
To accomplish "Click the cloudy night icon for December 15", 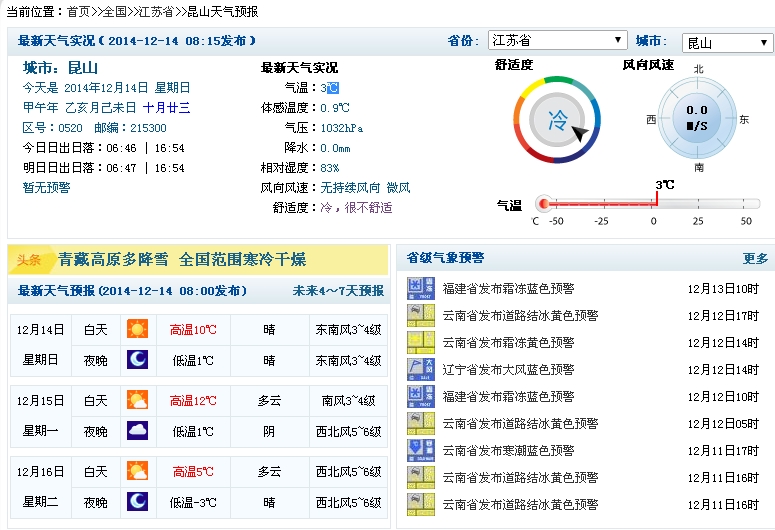I will point(137,431).
